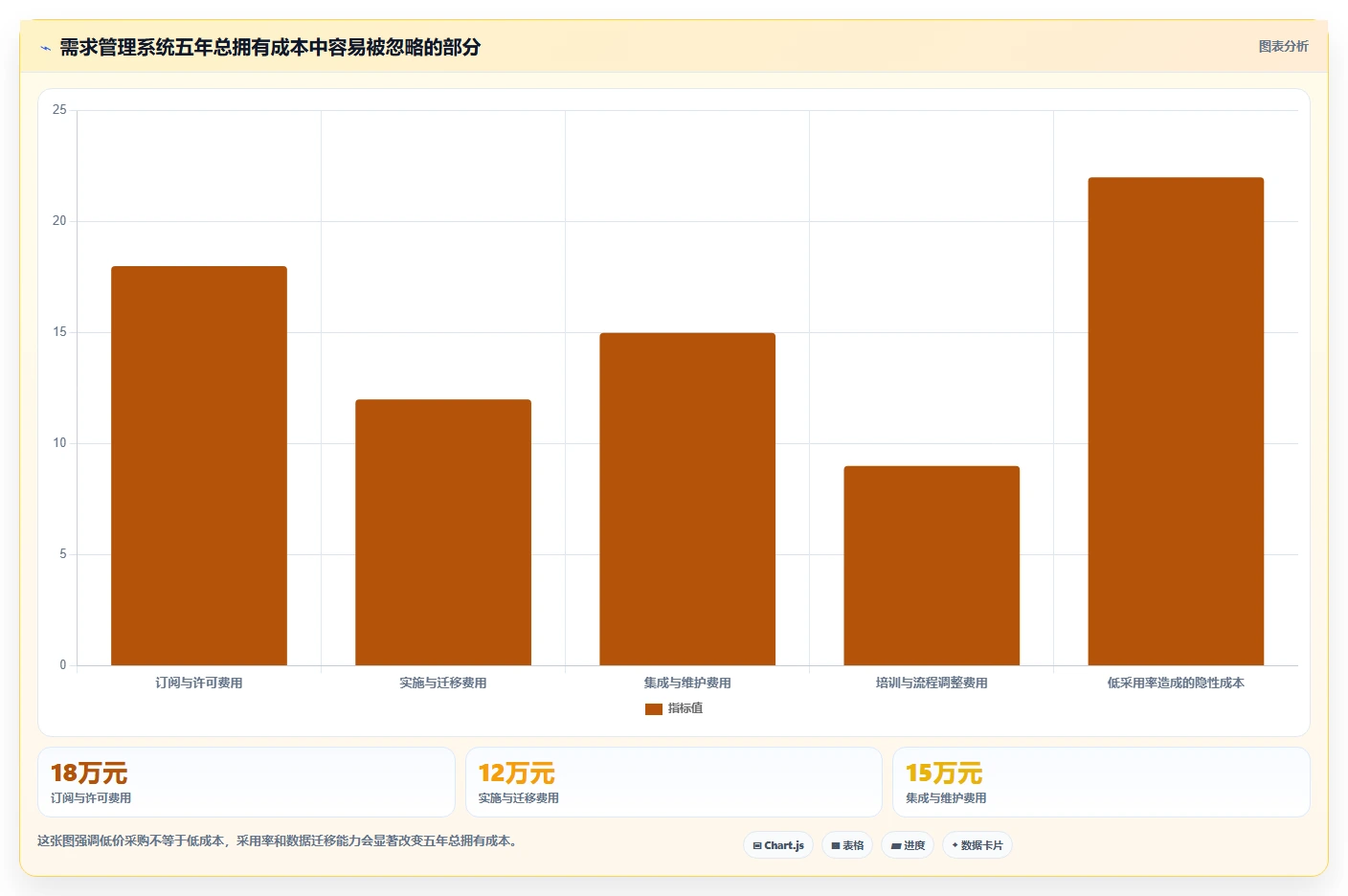Image resolution: width=1348 pixels, height=896 pixels.
Task: Select the 集成与维护费用 bar in the chart
Action: (x=687, y=499)
